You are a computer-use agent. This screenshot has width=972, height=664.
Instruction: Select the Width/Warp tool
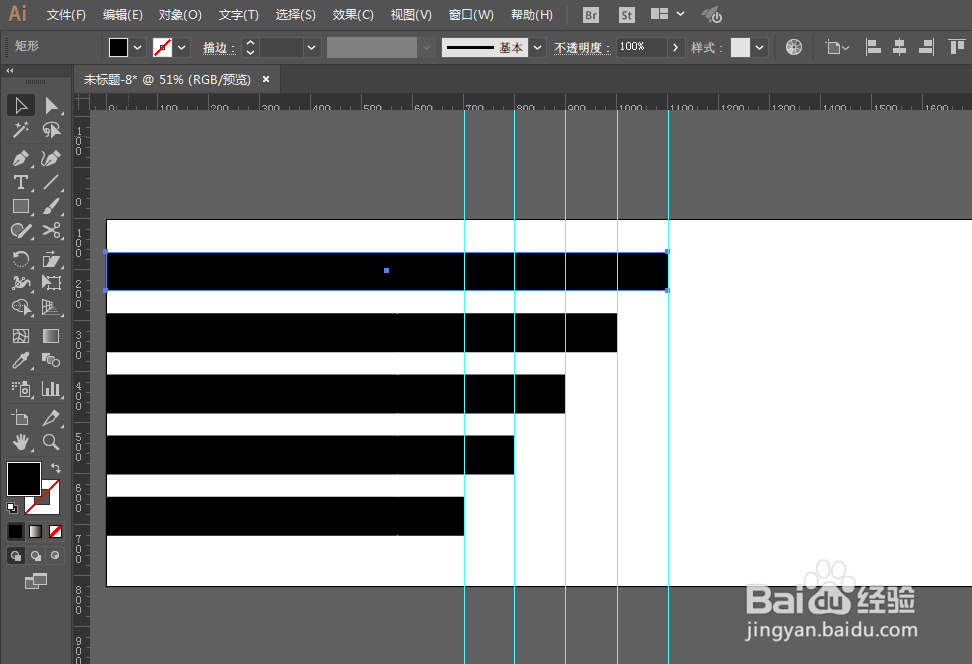[20, 283]
